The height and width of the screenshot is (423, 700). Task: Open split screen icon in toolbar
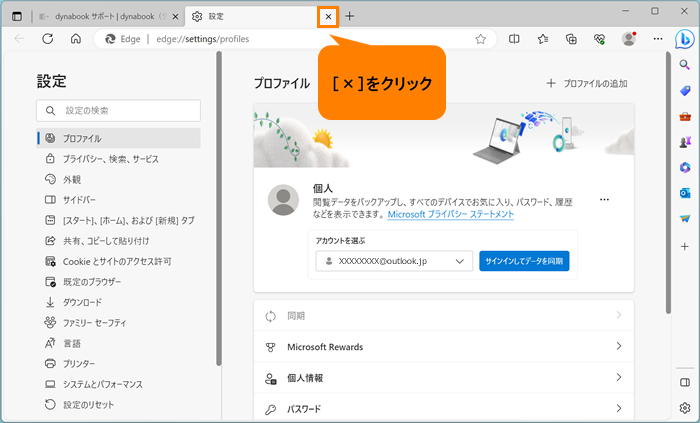(514, 39)
